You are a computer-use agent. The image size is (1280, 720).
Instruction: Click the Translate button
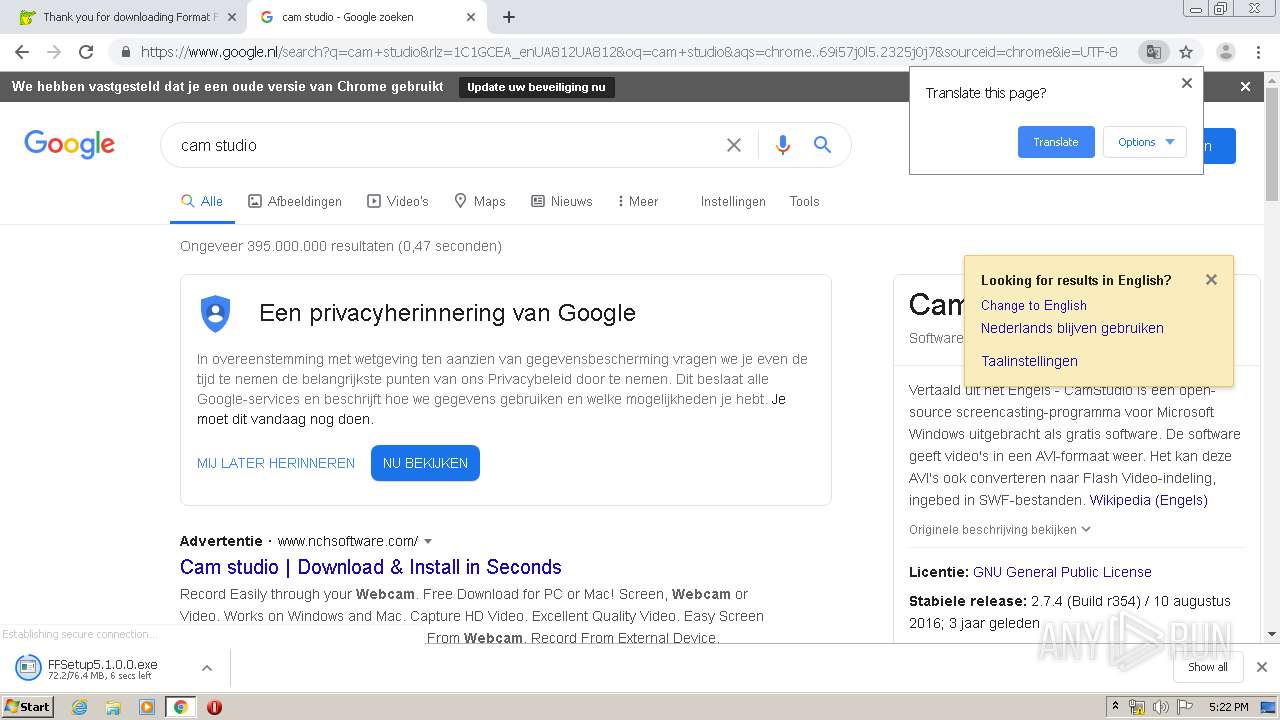[1056, 142]
